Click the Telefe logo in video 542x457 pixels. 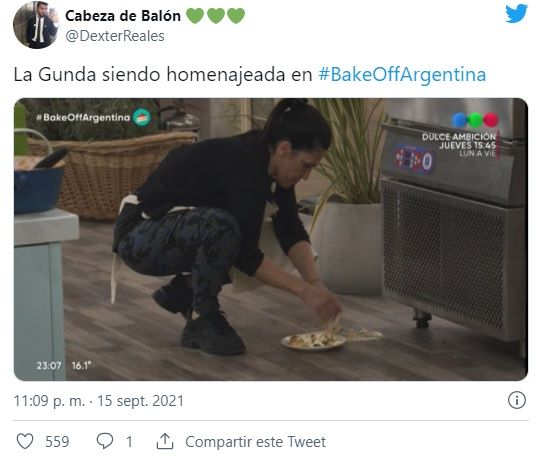coord(475,120)
